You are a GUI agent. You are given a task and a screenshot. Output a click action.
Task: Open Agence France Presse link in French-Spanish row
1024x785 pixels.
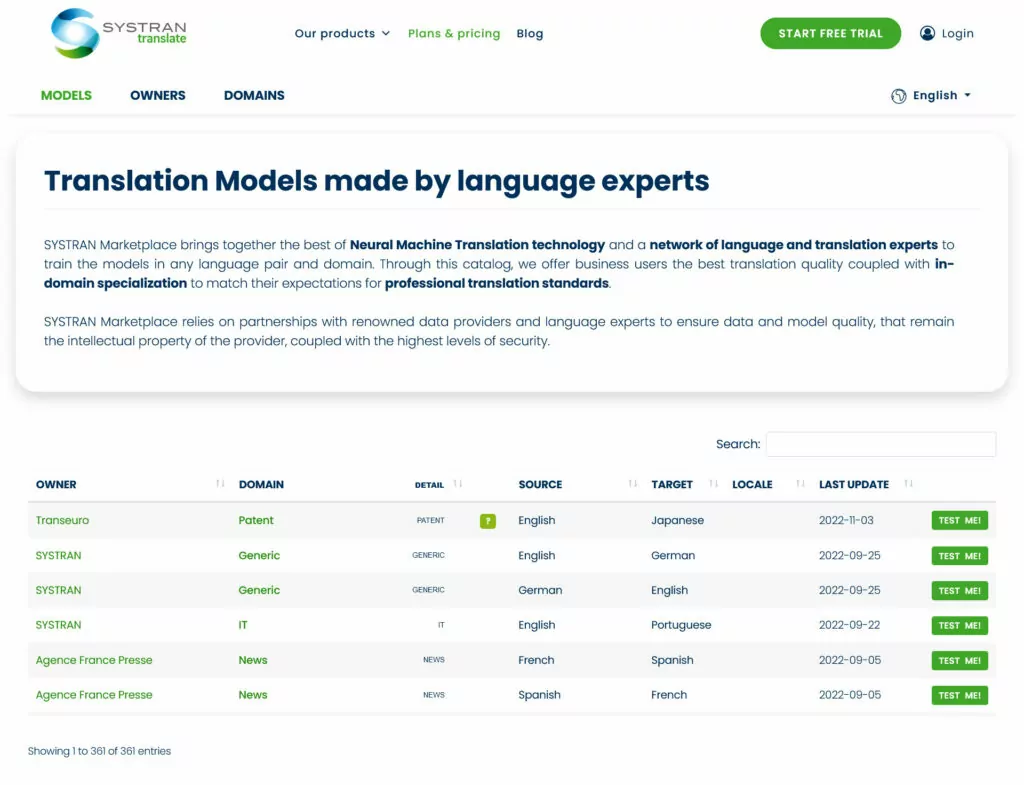(94, 660)
